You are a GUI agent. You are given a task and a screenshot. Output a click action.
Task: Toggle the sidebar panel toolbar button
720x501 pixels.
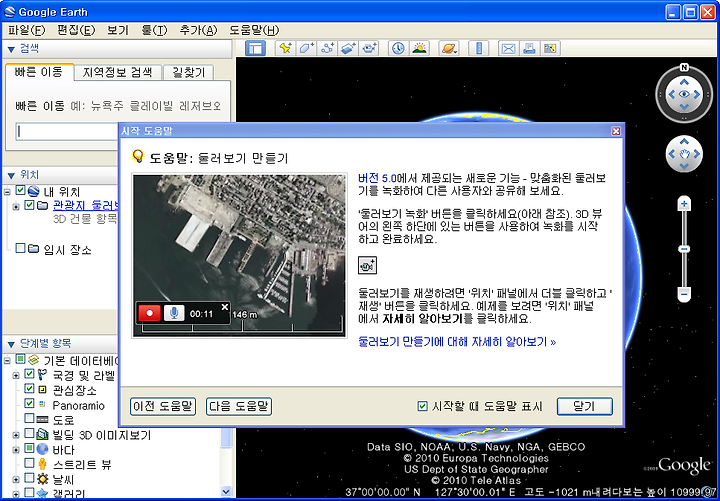tap(255, 48)
